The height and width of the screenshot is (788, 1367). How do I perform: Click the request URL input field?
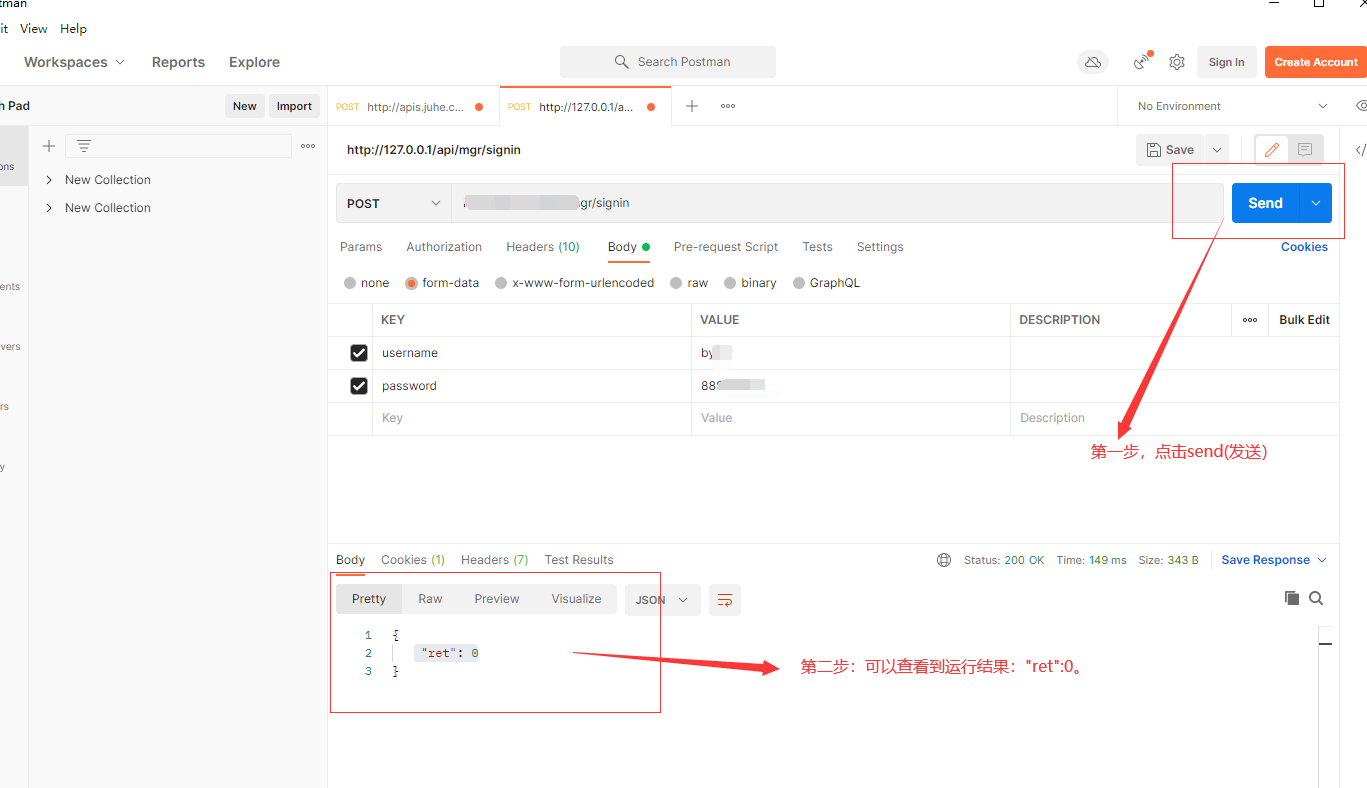click(837, 203)
